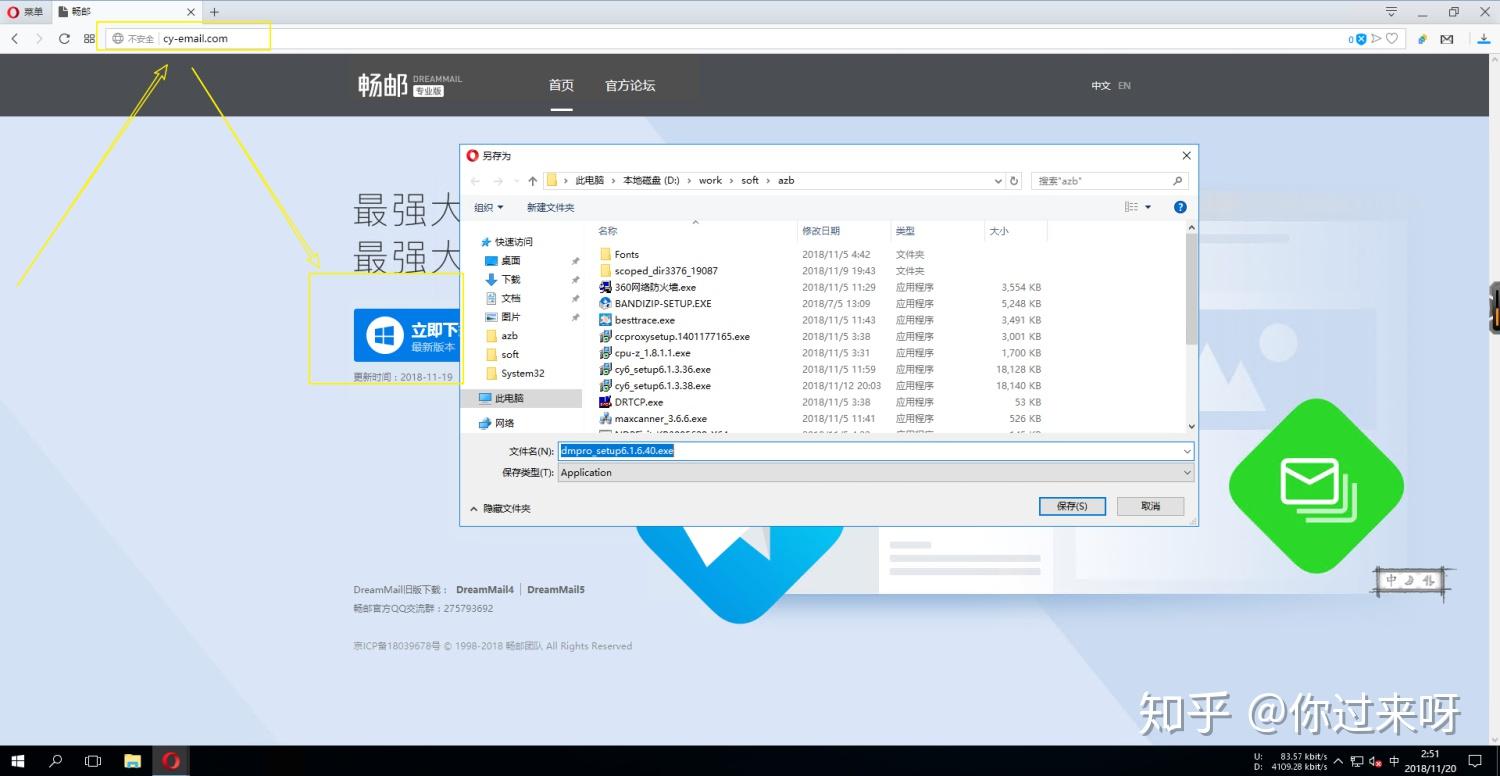Toggle the bookmark heart in address bar
The image size is (1500, 776).
pyautogui.click(x=1390, y=38)
